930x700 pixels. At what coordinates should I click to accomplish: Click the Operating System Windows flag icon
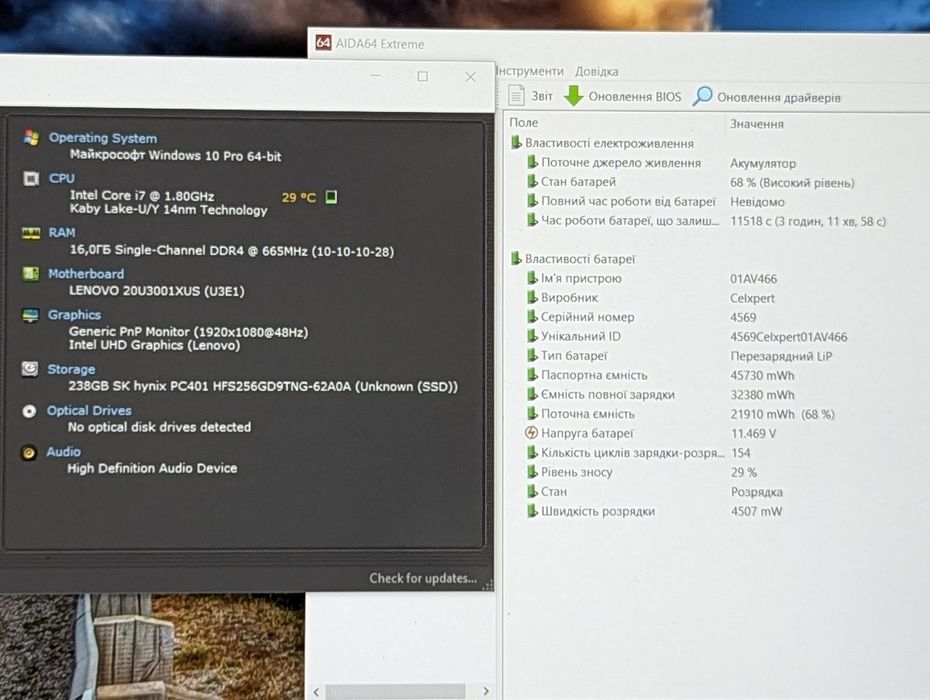[x=31, y=138]
